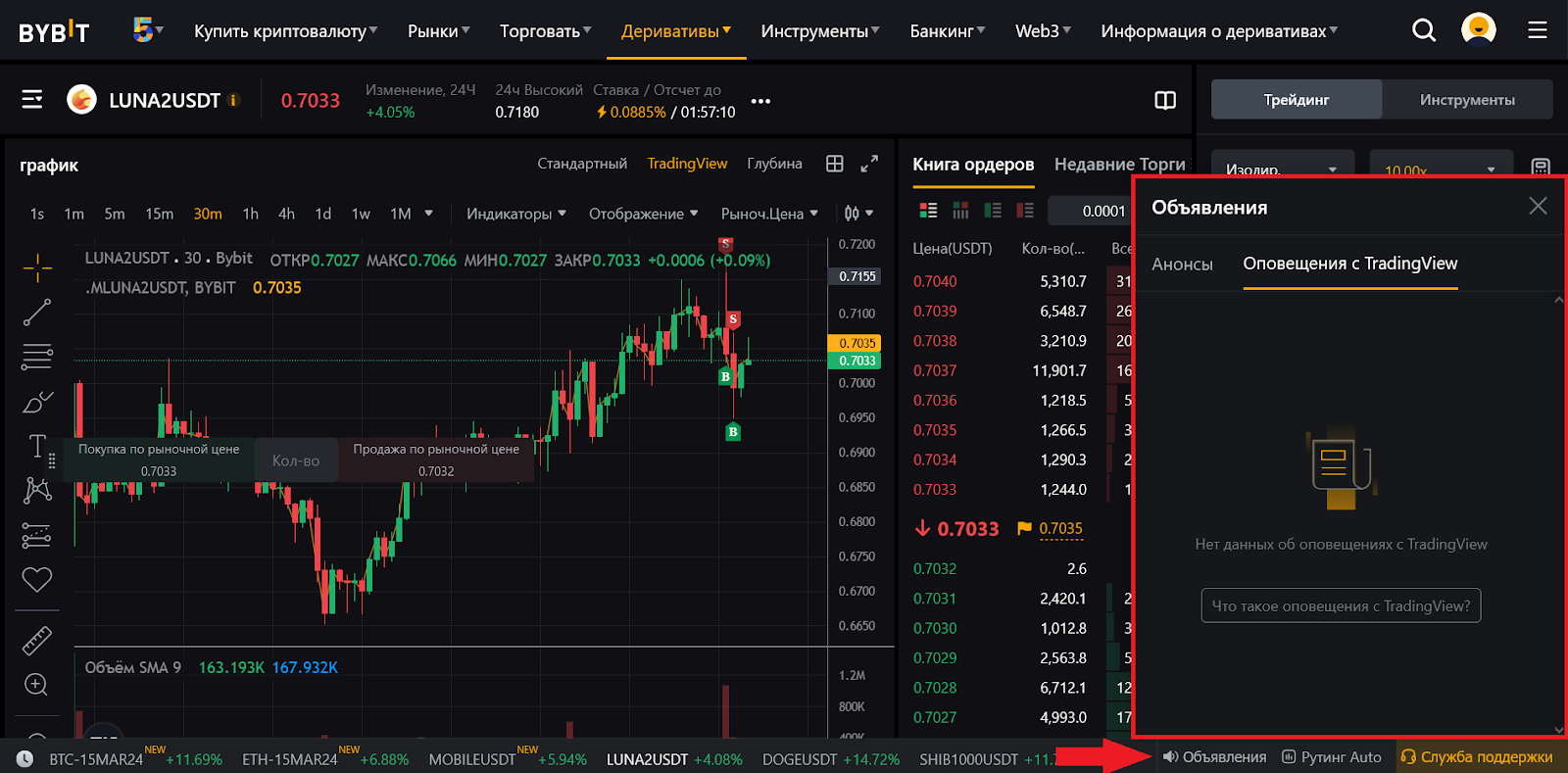Select the 1w timeframe
This screenshot has height=773, width=1568.
point(361,214)
